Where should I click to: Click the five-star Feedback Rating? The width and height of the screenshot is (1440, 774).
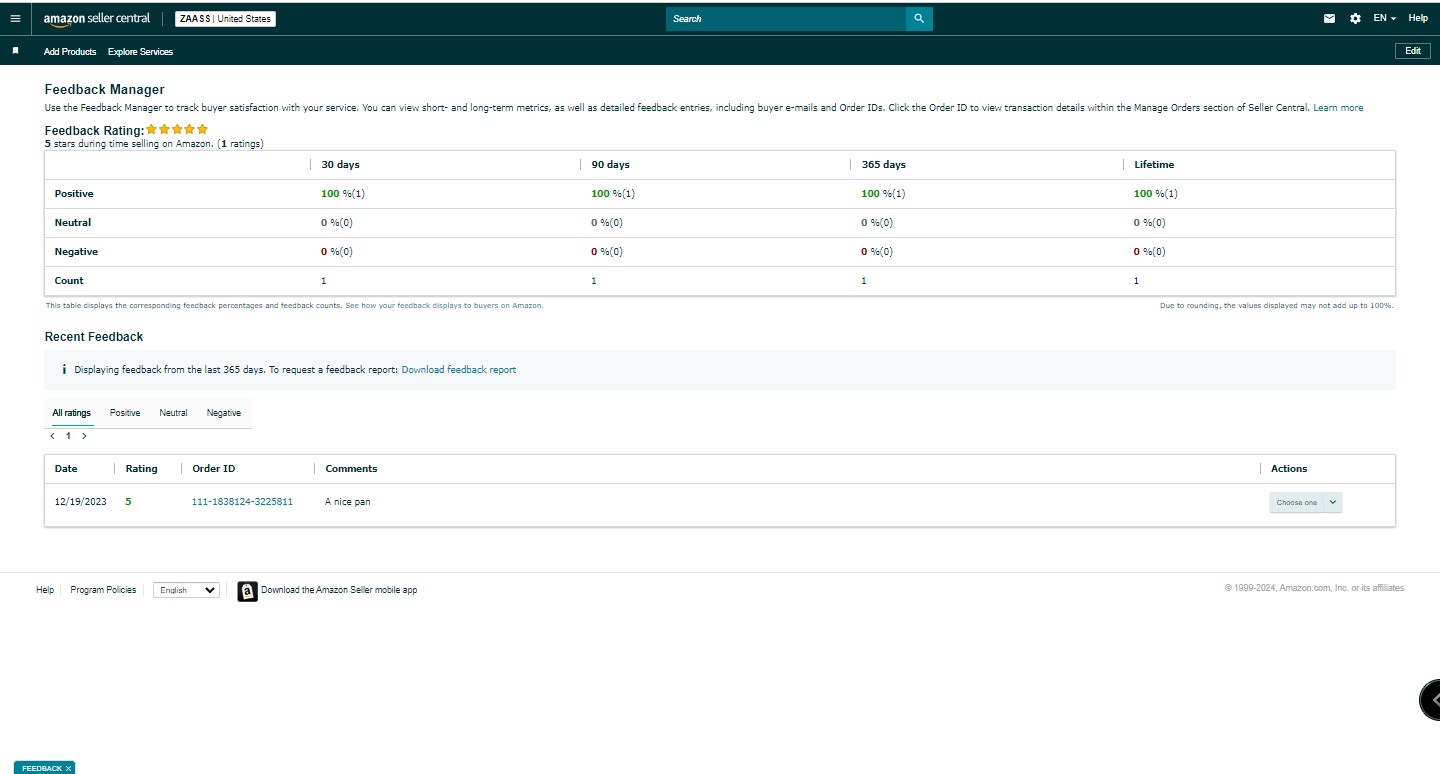(x=177, y=129)
